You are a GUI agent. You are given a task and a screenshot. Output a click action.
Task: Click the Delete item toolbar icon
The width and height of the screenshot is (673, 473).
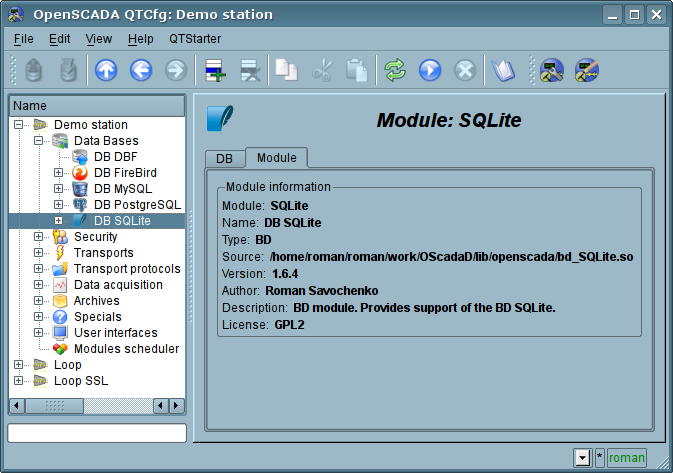click(250, 70)
